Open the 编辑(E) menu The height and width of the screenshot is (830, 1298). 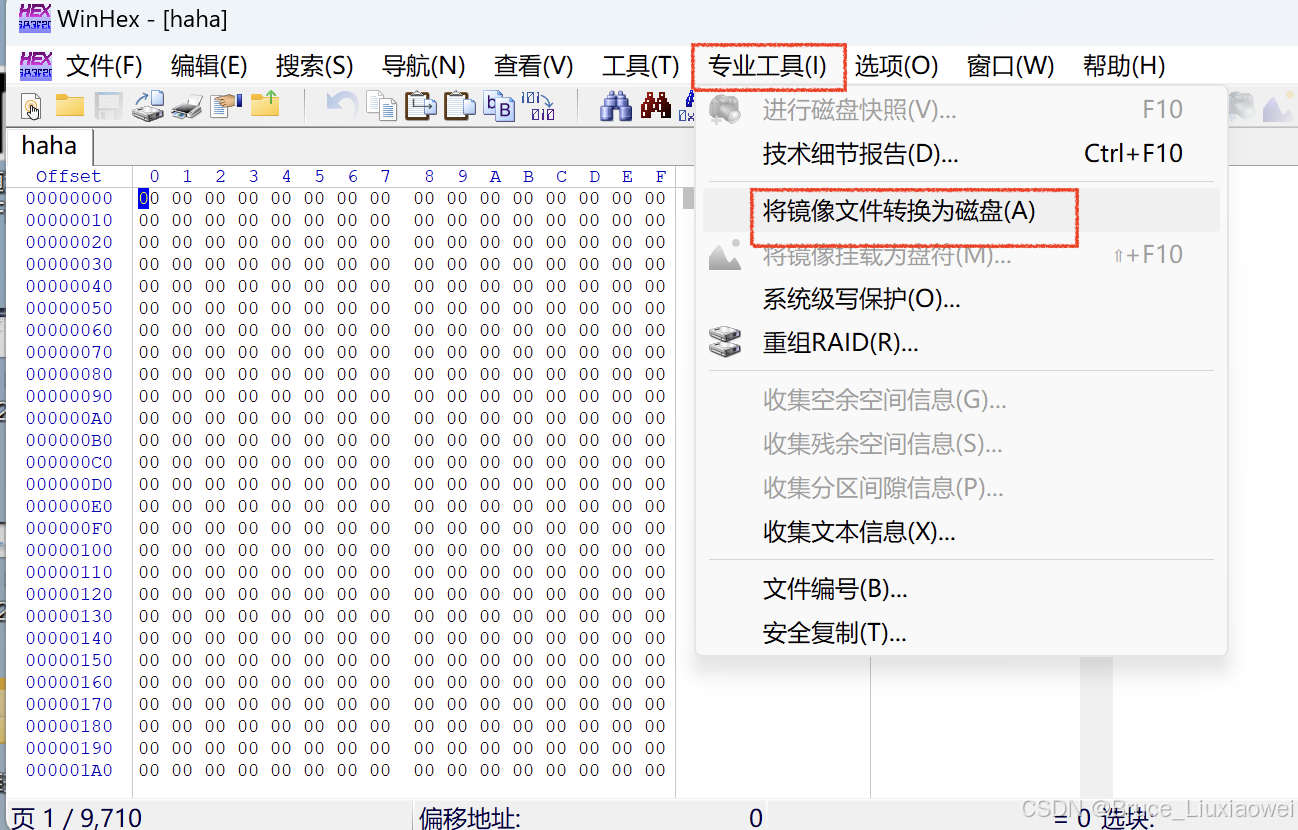(209, 66)
